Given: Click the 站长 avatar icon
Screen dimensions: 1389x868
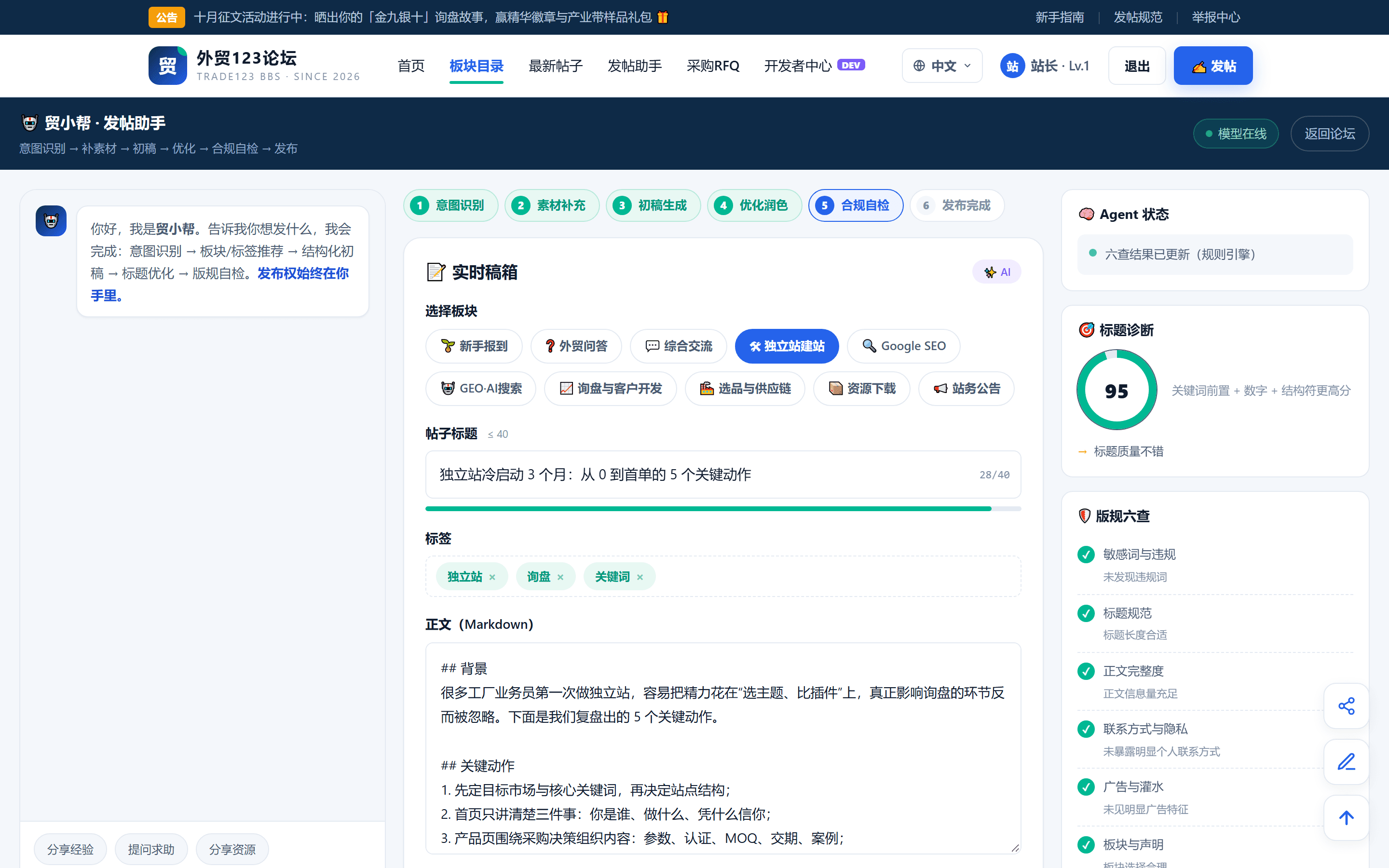Looking at the screenshot, I should click(1012, 66).
